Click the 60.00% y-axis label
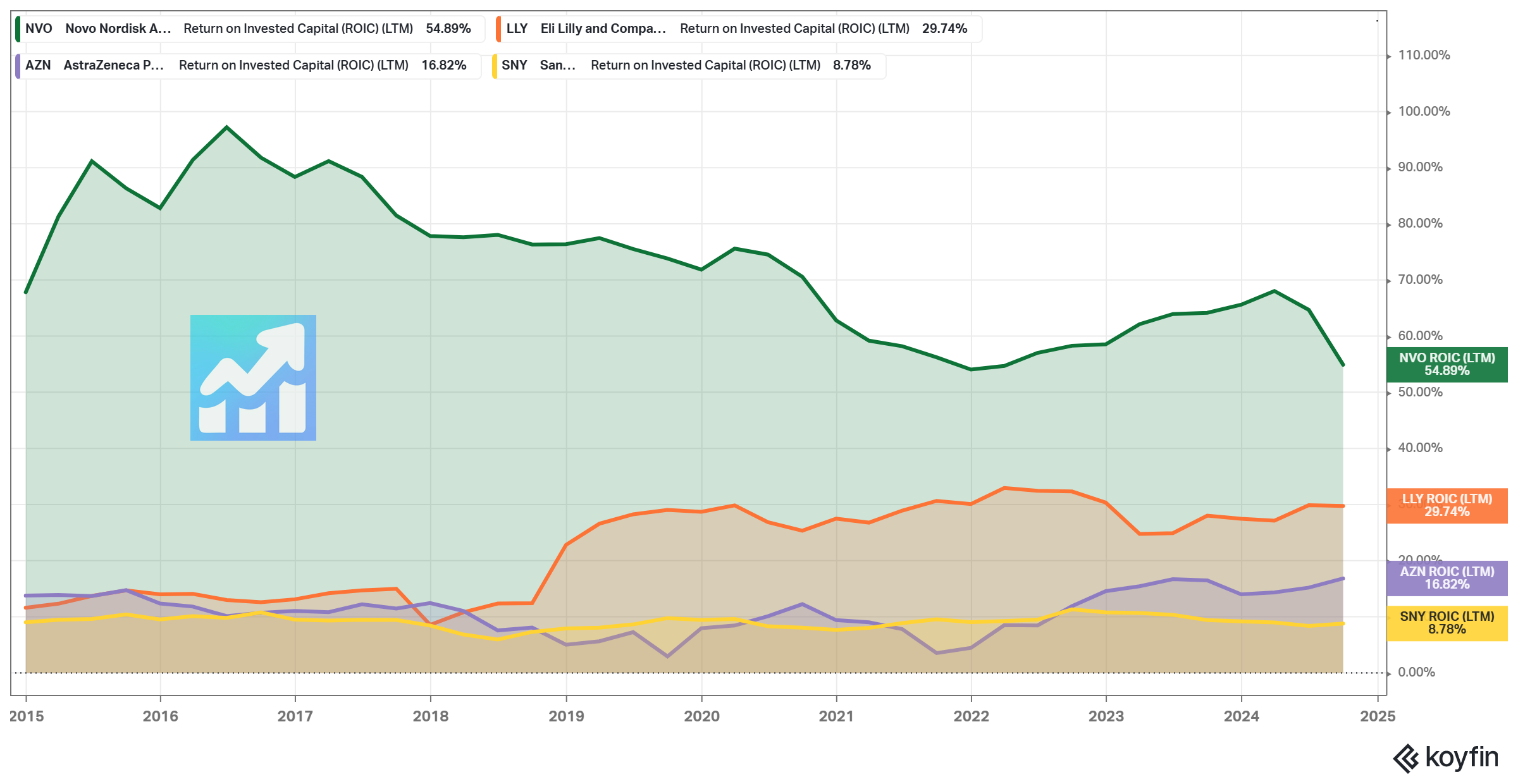 point(1420,336)
